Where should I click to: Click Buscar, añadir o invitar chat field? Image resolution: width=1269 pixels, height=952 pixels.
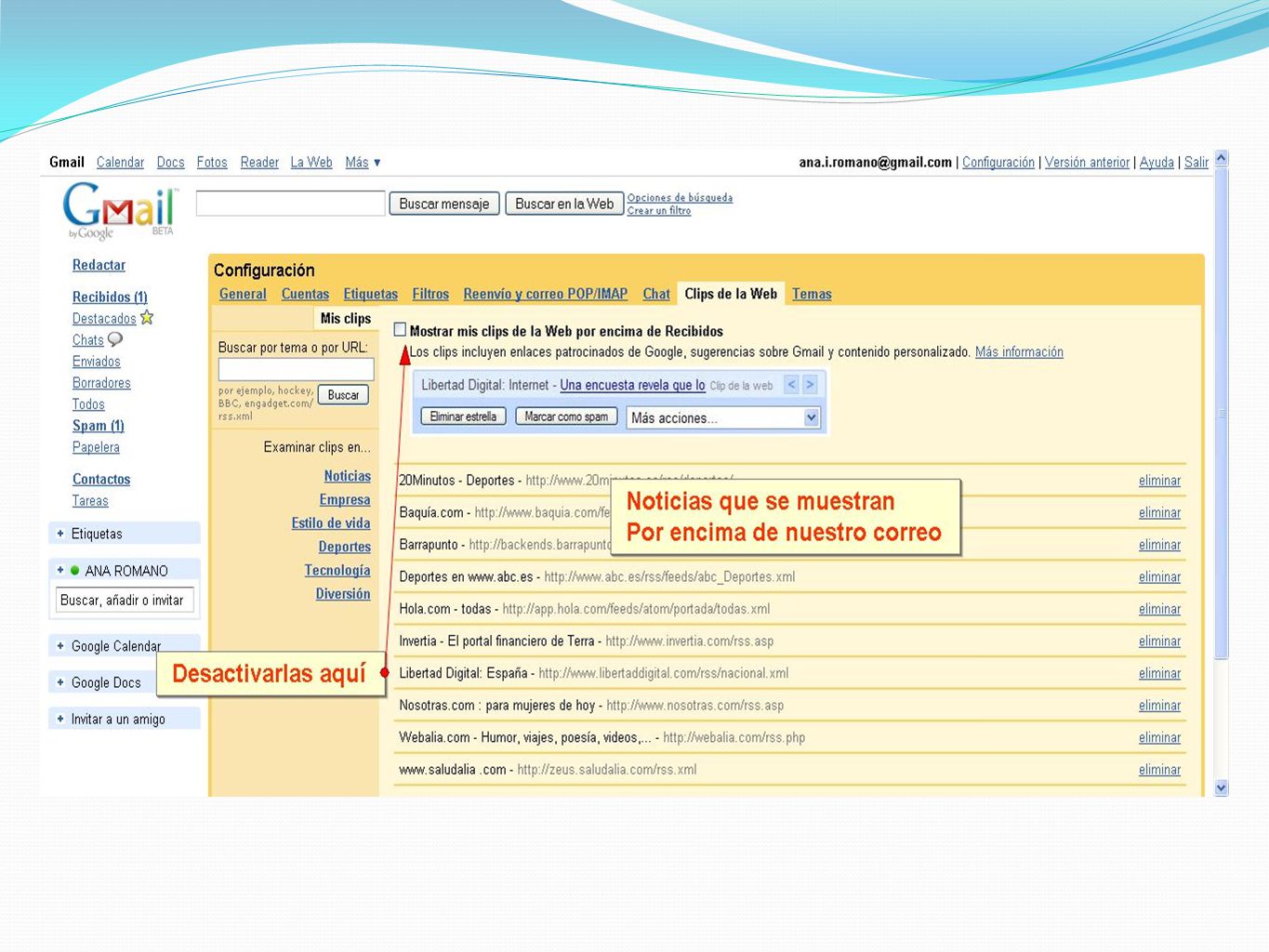(126, 600)
